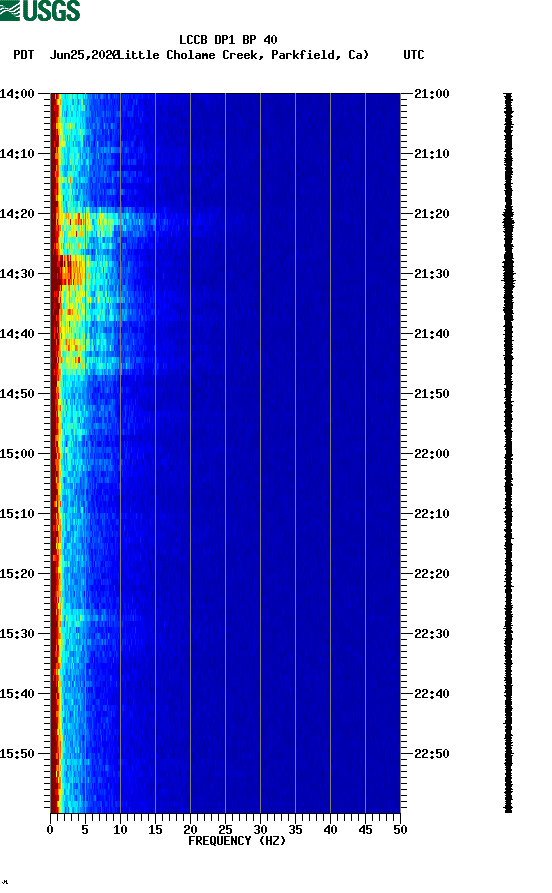Click 'Little Cholame Creek, Parkfield, Ca)' text
Viewport: 552px width, 893px height.
pos(244,55)
